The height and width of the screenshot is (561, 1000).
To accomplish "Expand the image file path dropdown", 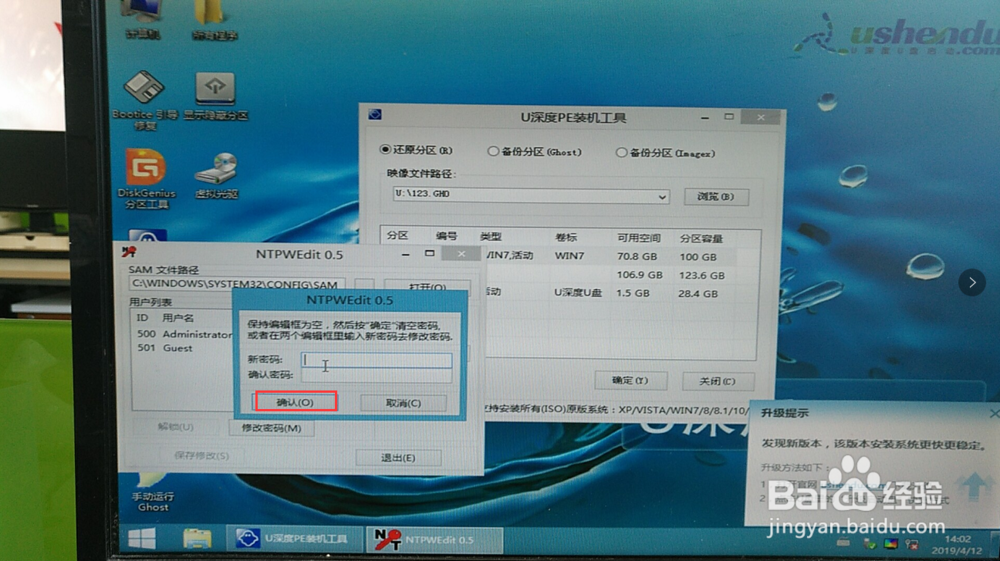I will click(662, 196).
